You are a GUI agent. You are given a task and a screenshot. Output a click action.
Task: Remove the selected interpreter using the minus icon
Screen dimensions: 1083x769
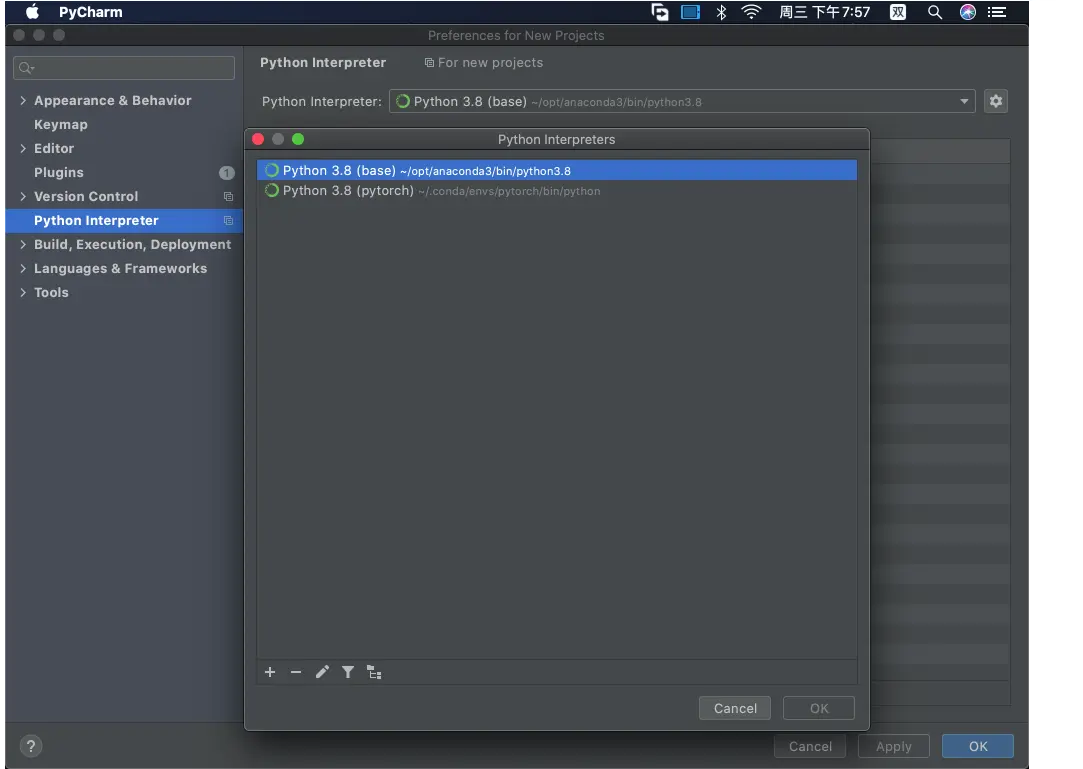(296, 672)
